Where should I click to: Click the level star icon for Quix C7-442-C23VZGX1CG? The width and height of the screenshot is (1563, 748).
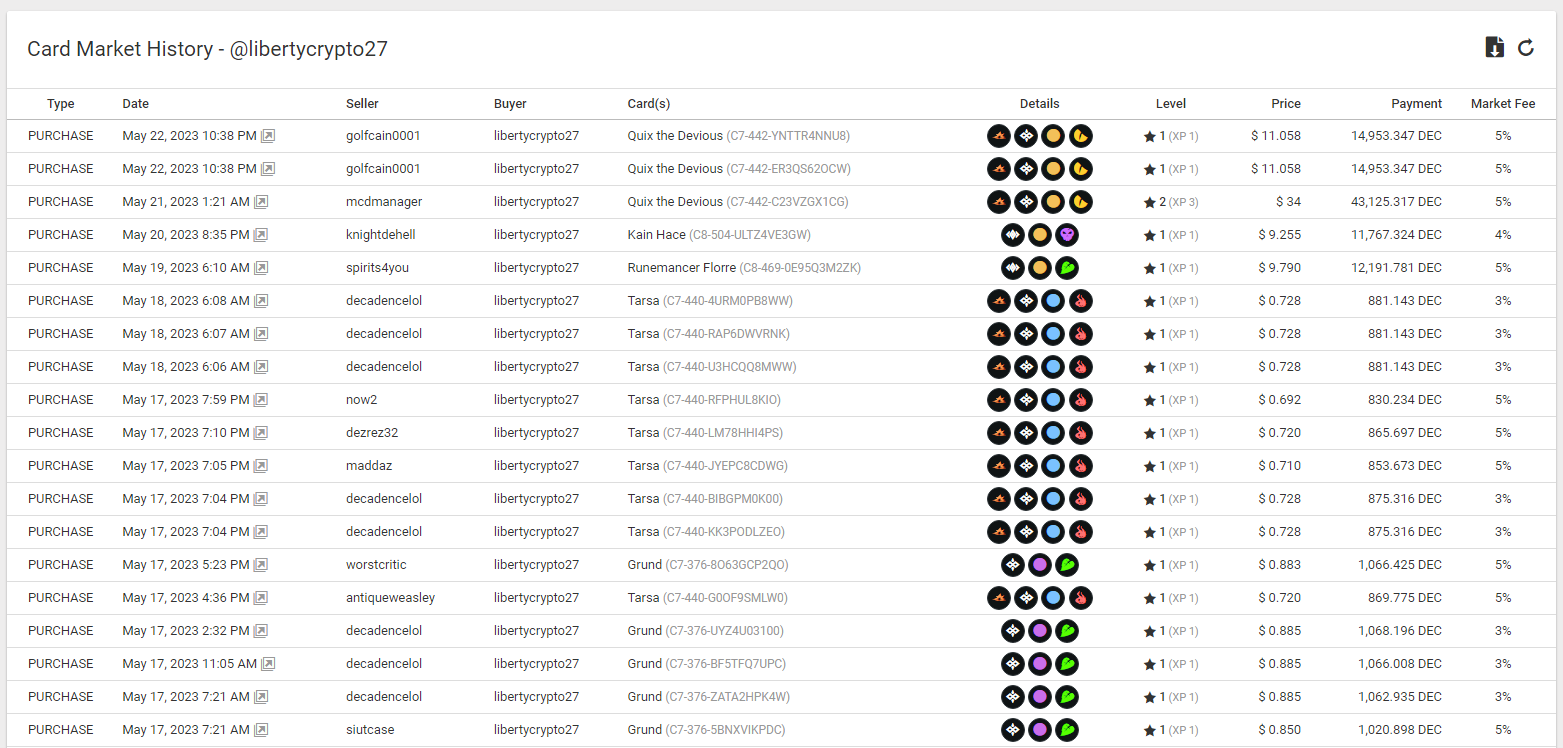[1149, 202]
